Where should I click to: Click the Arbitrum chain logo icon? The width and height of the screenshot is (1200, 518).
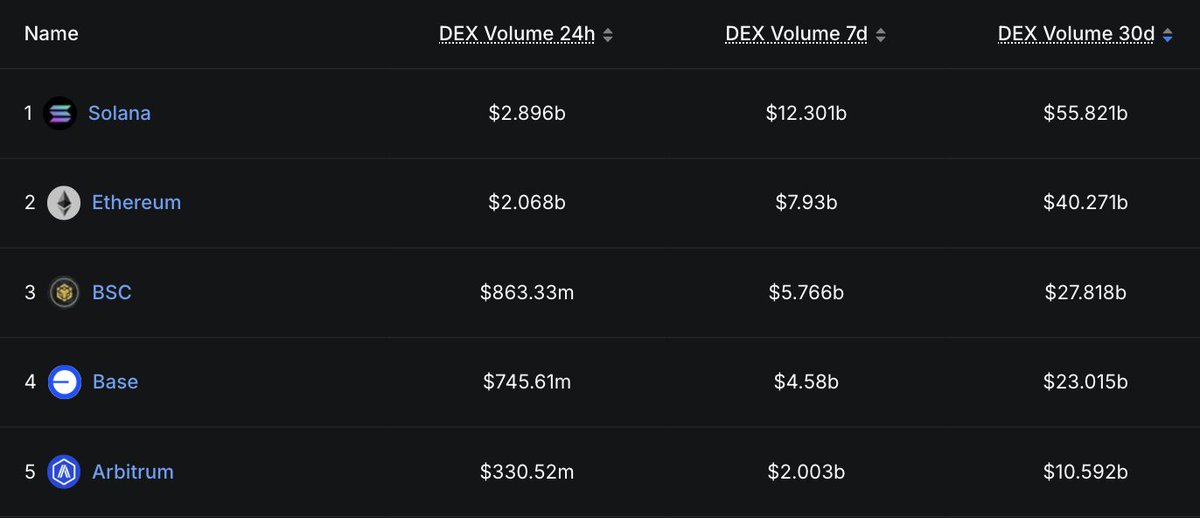pos(64,471)
